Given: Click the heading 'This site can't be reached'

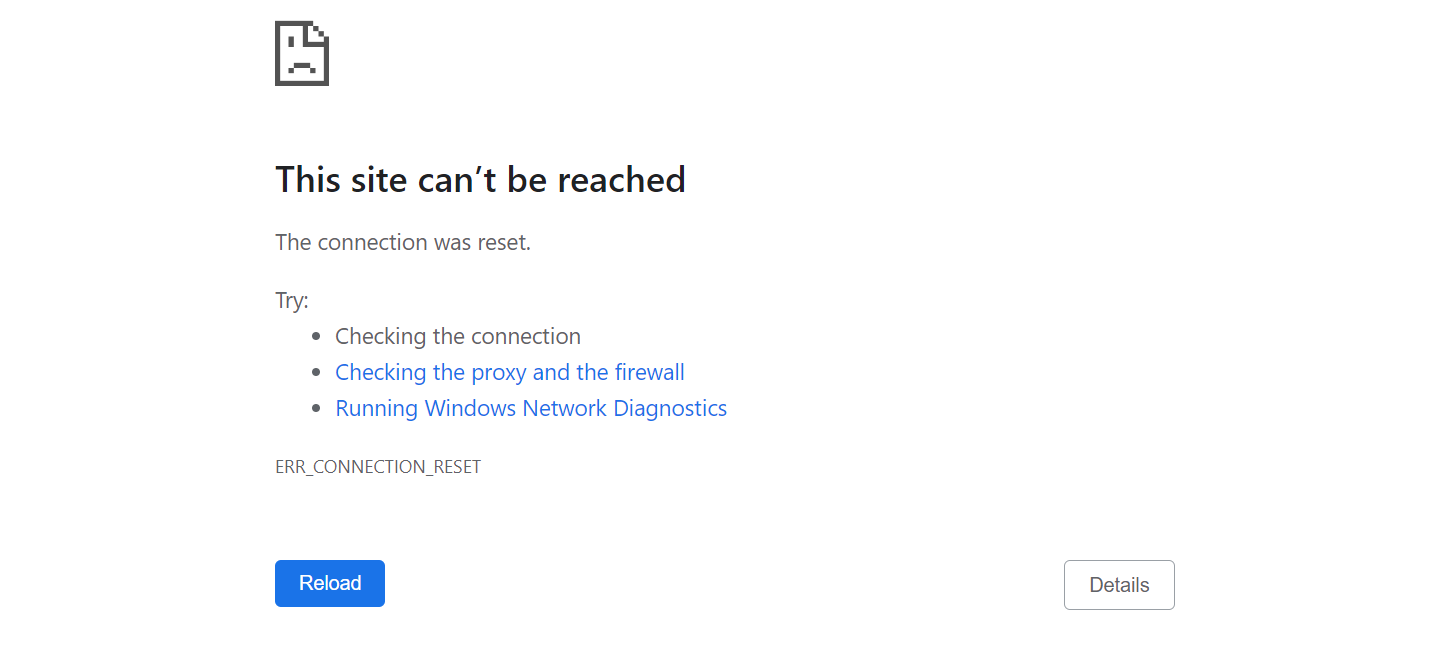Looking at the screenshot, I should [480, 180].
